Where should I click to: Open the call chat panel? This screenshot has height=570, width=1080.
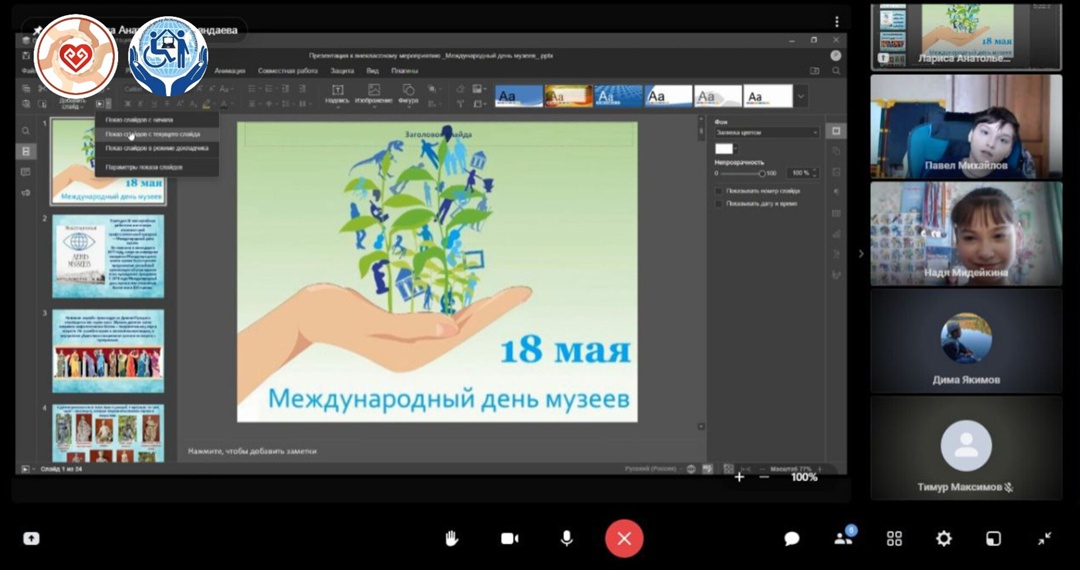click(792, 538)
